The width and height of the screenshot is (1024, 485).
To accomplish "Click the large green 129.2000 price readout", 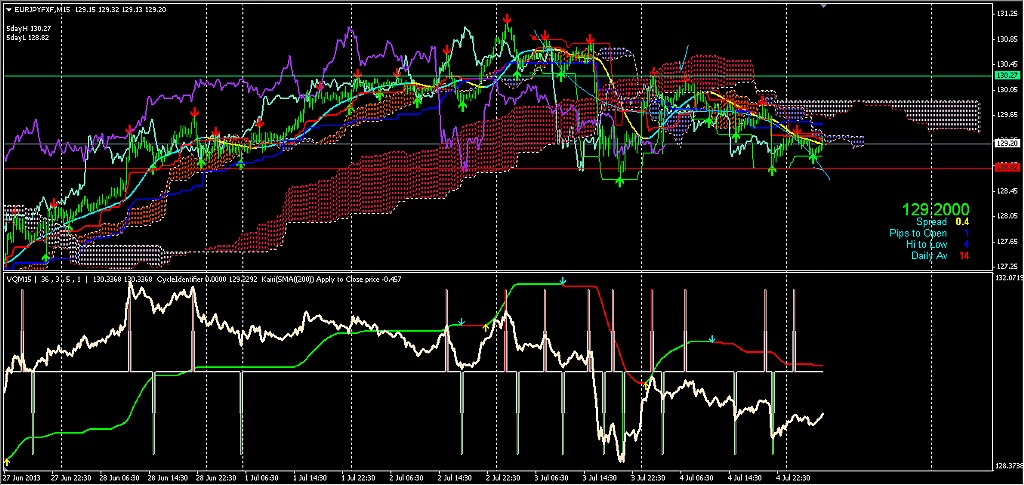I will (936, 210).
